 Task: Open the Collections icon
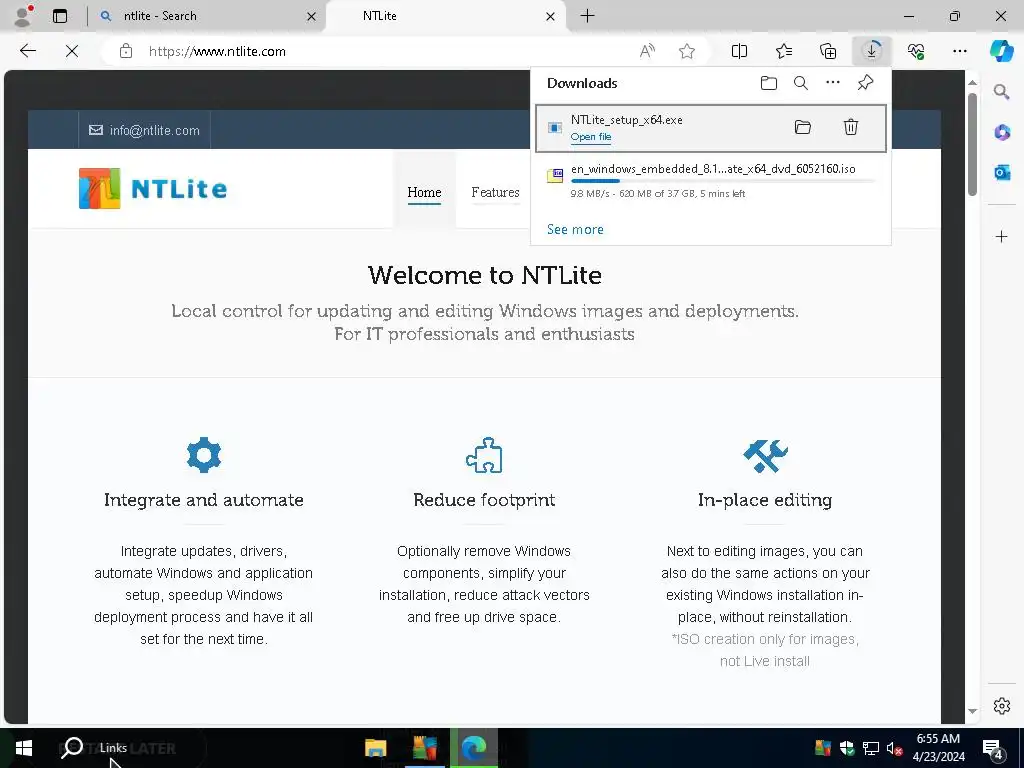(828, 51)
